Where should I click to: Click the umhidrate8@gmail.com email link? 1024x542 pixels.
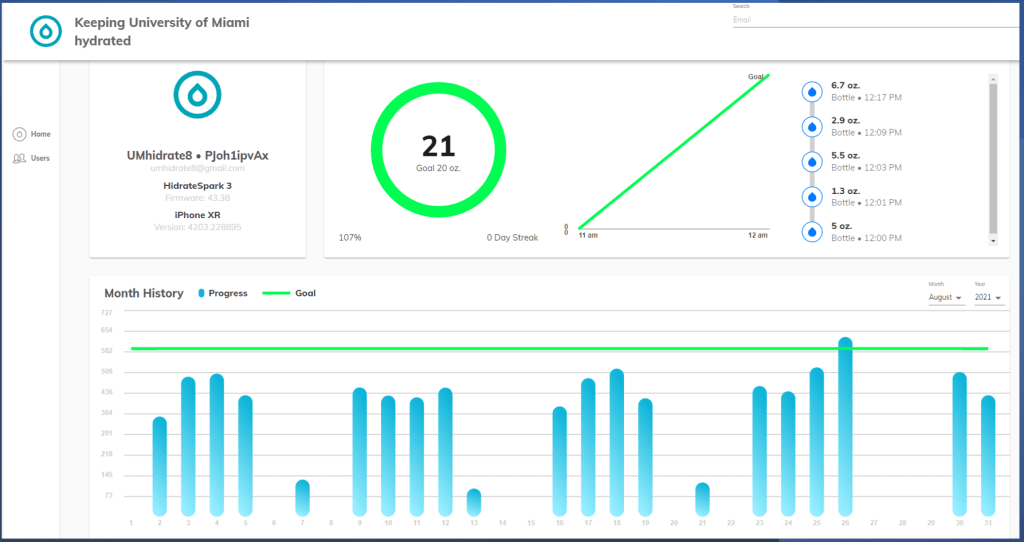pyautogui.click(x=197, y=168)
